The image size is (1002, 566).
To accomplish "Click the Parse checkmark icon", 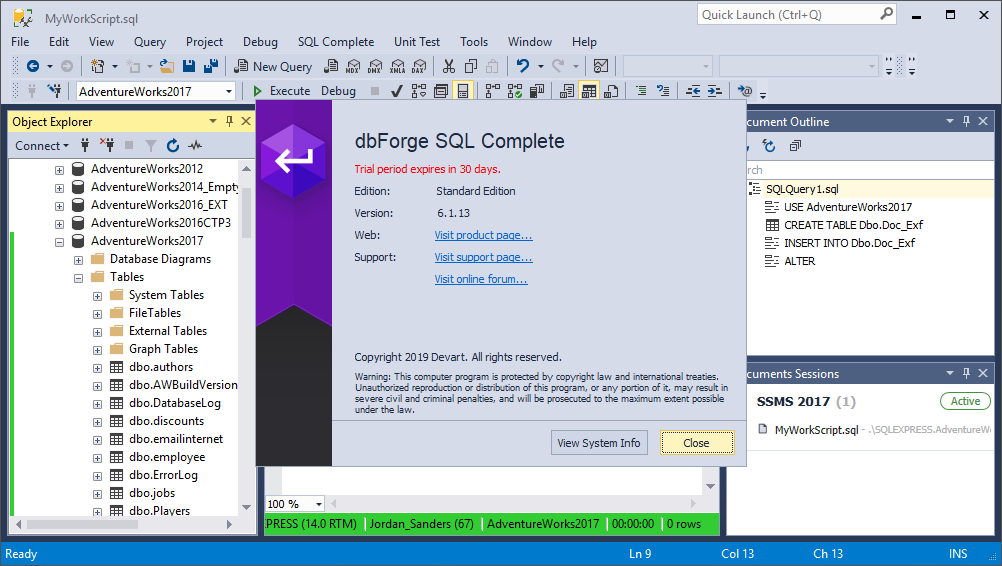I will (x=396, y=91).
